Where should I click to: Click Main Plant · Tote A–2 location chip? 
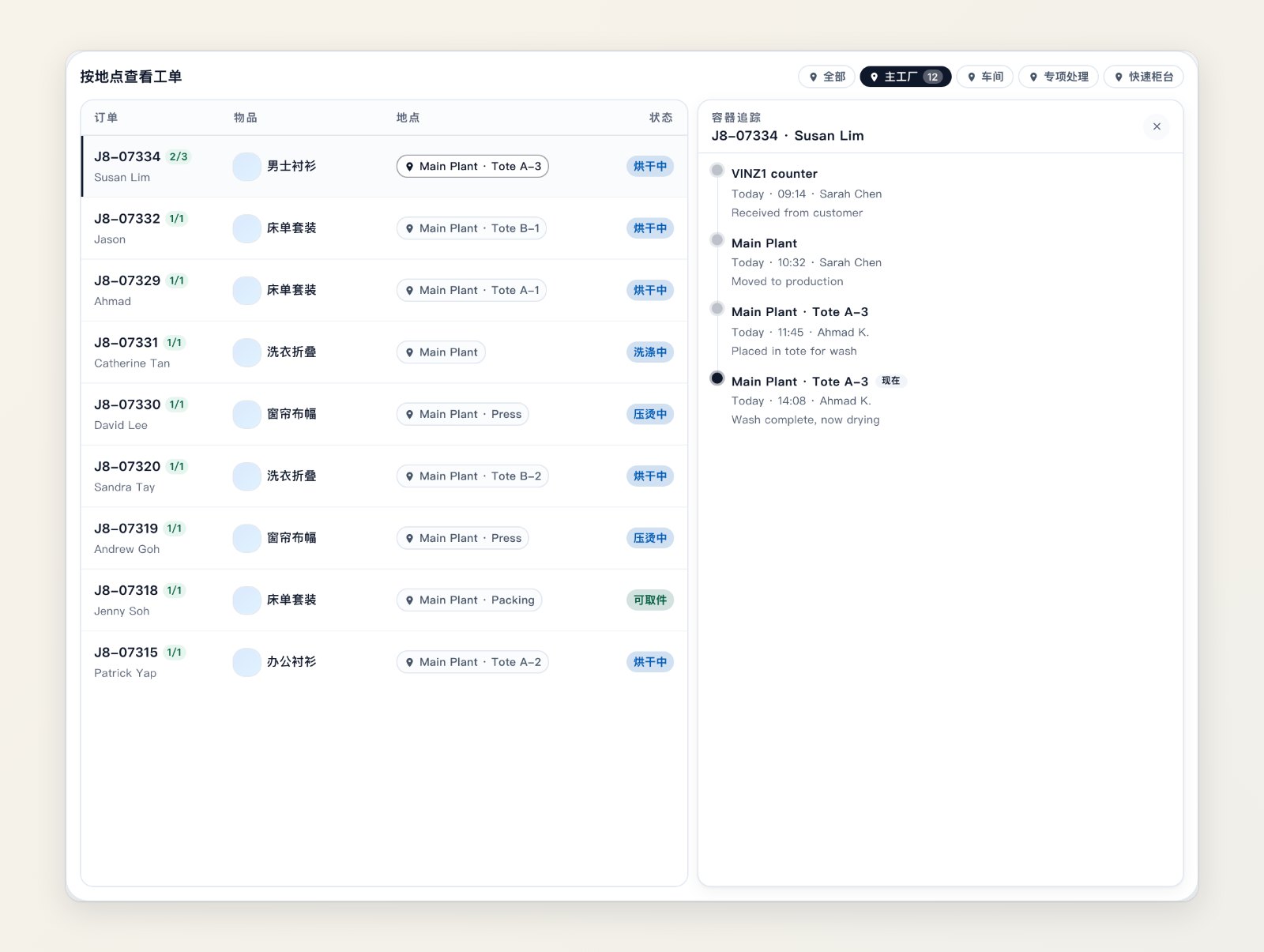(x=472, y=662)
